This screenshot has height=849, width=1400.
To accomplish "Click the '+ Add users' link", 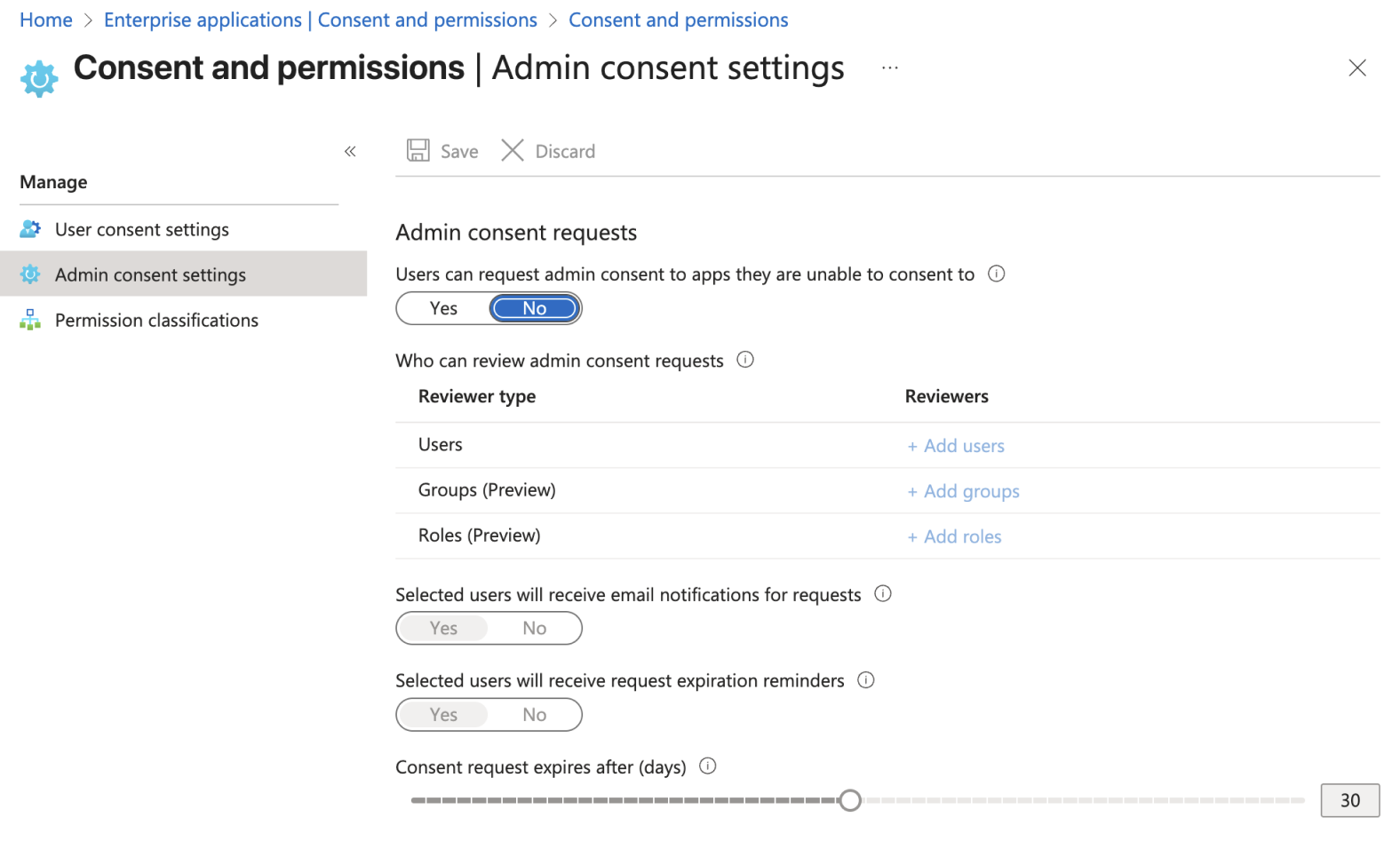I will pyautogui.click(x=956, y=446).
